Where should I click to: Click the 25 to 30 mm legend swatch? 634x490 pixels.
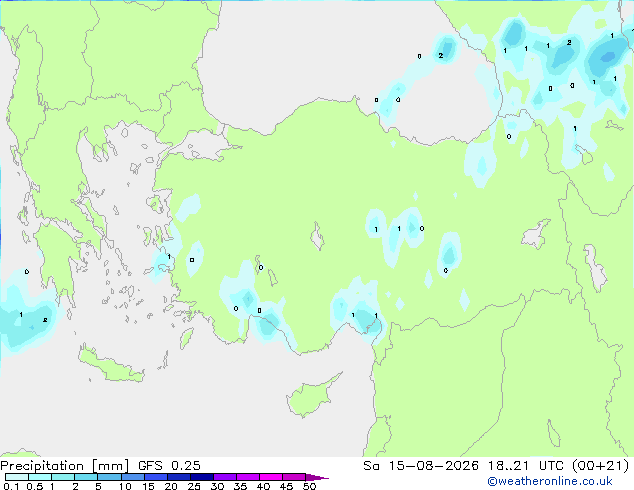click(201, 477)
